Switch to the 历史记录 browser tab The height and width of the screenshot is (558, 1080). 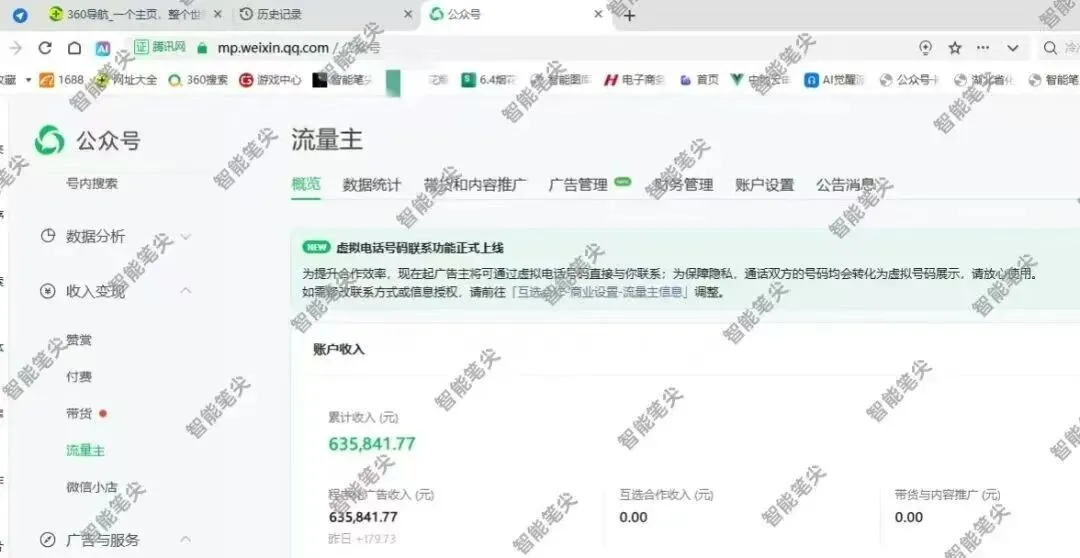(324, 14)
